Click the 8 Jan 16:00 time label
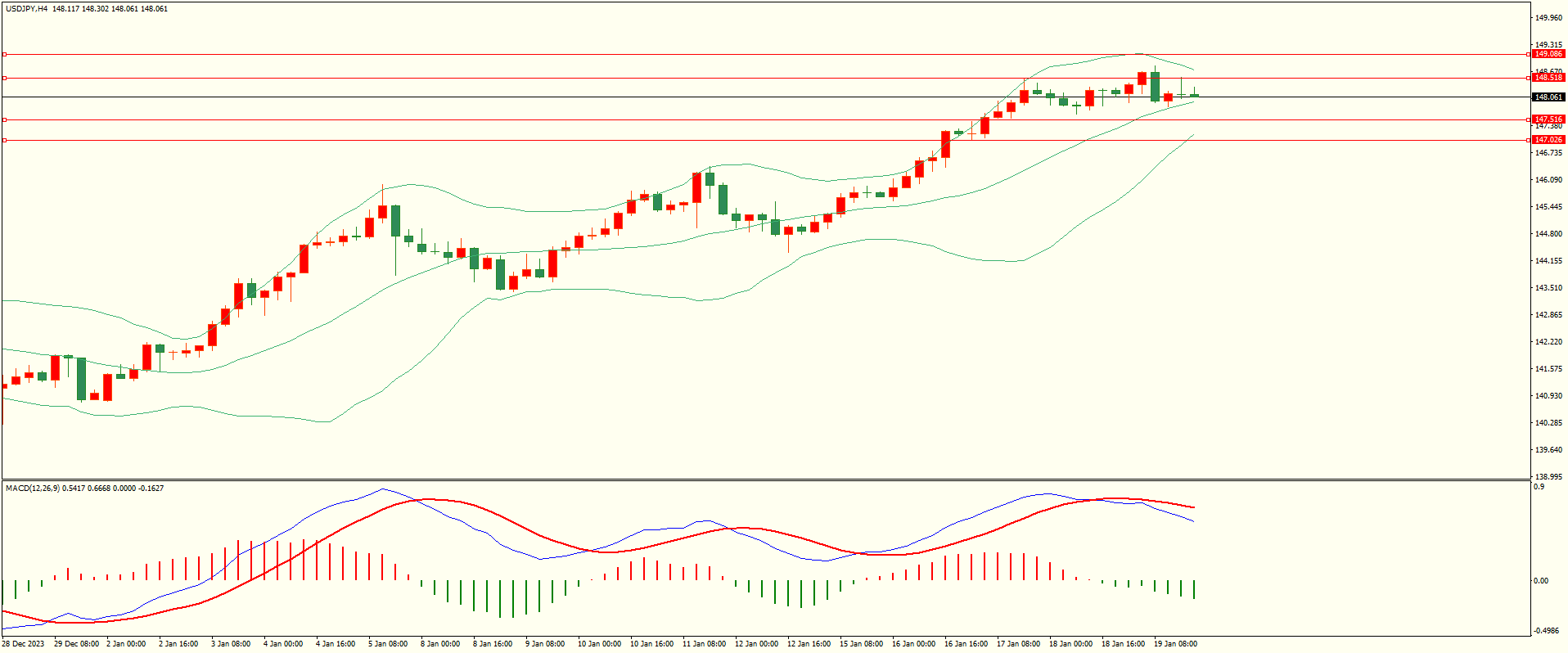 [493, 644]
